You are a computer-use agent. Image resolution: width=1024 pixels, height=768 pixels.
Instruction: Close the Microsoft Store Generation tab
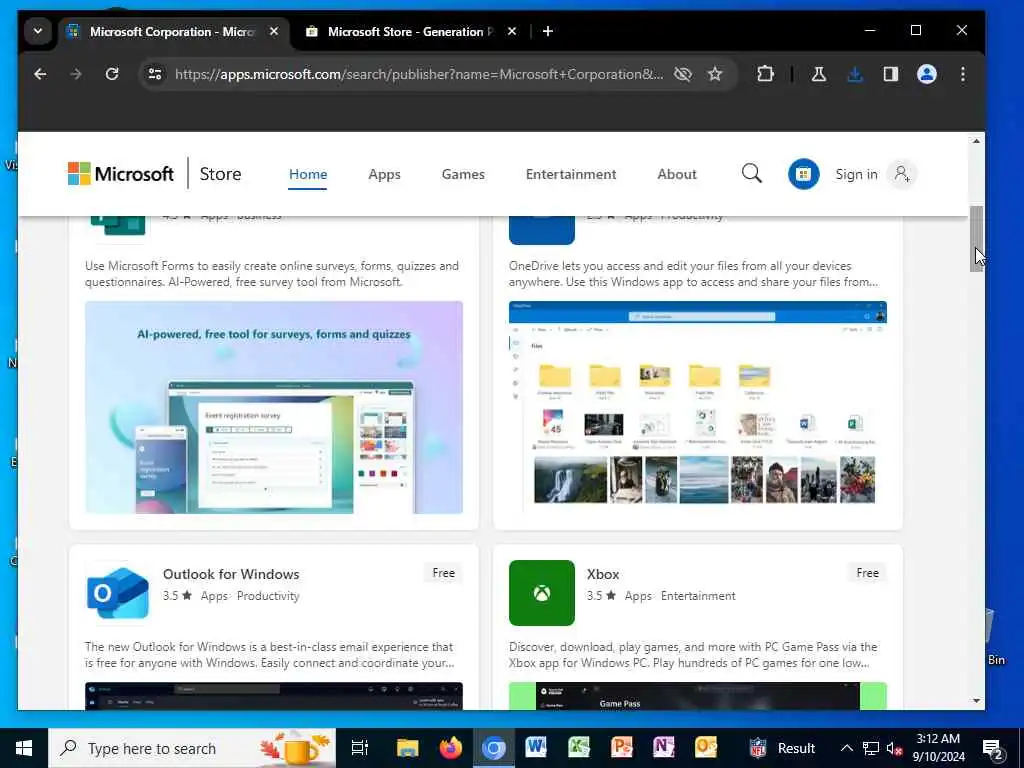pyautogui.click(x=512, y=31)
